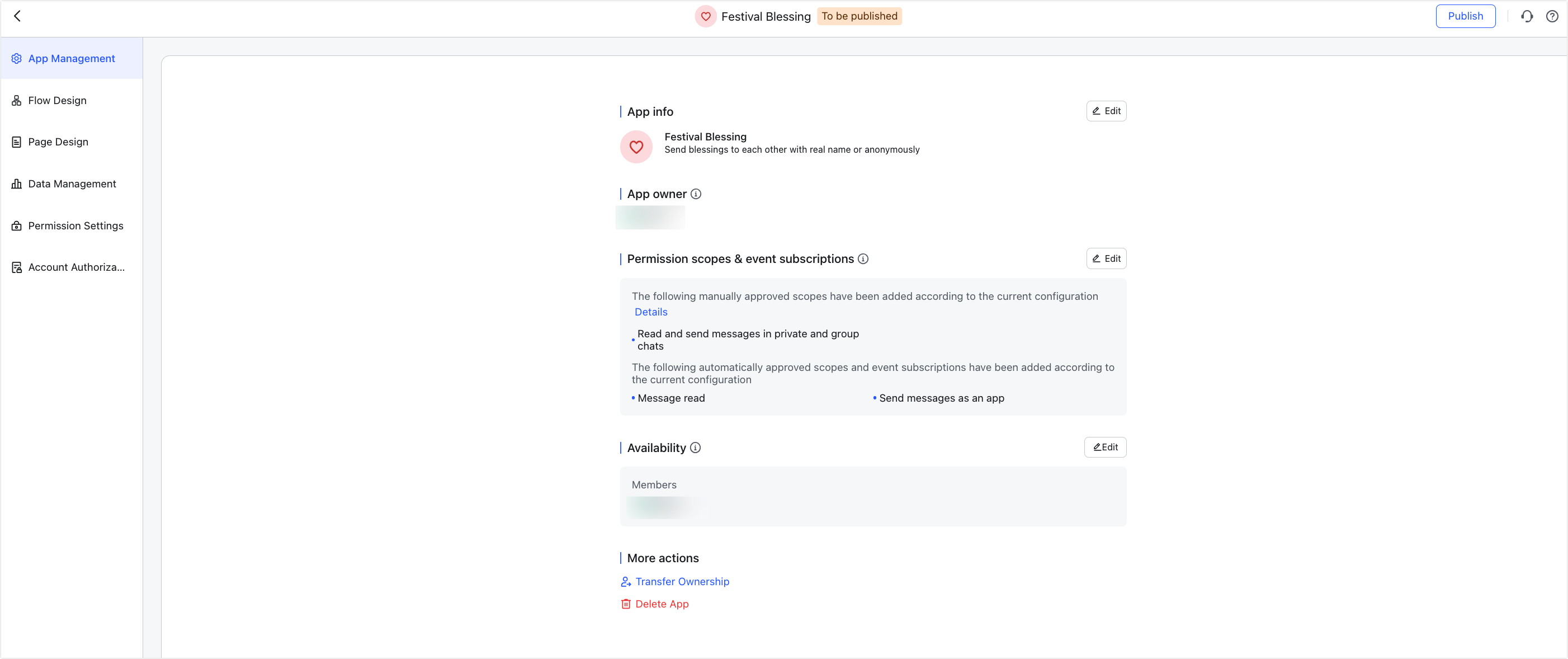Screen dimensions: 1568x659
Task: Click the help question mark icon
Action: pyautogui.click(x=1552, y=16)
